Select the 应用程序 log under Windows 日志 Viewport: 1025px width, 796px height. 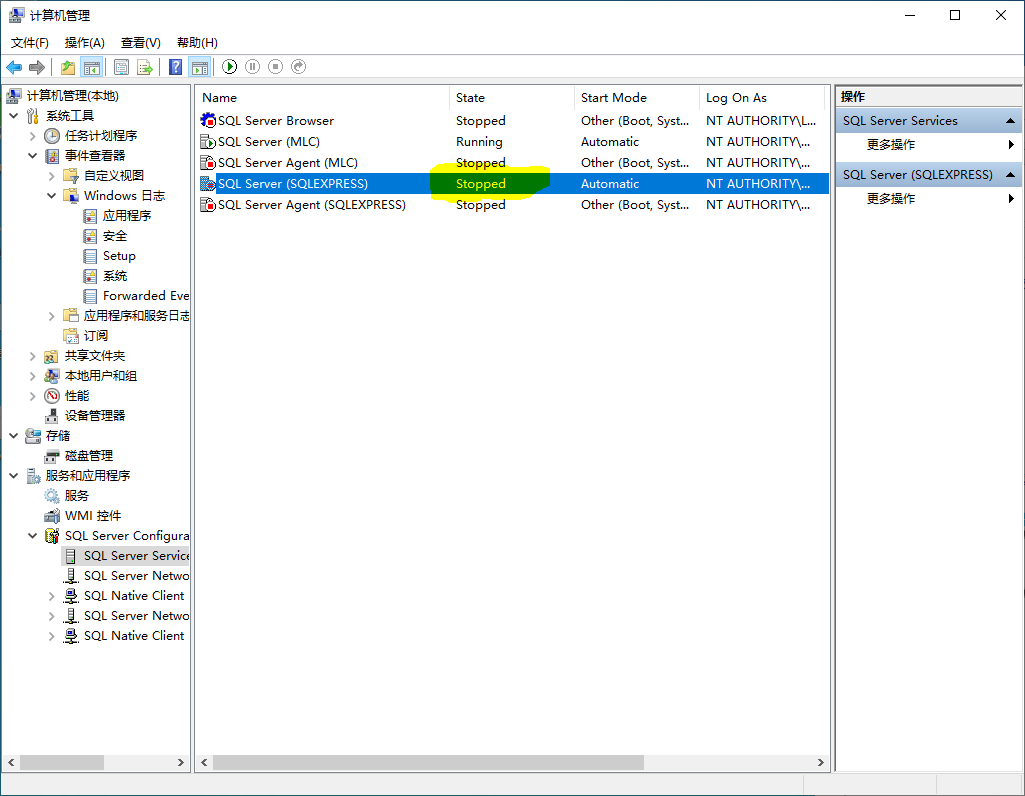[x=127, y=216]
